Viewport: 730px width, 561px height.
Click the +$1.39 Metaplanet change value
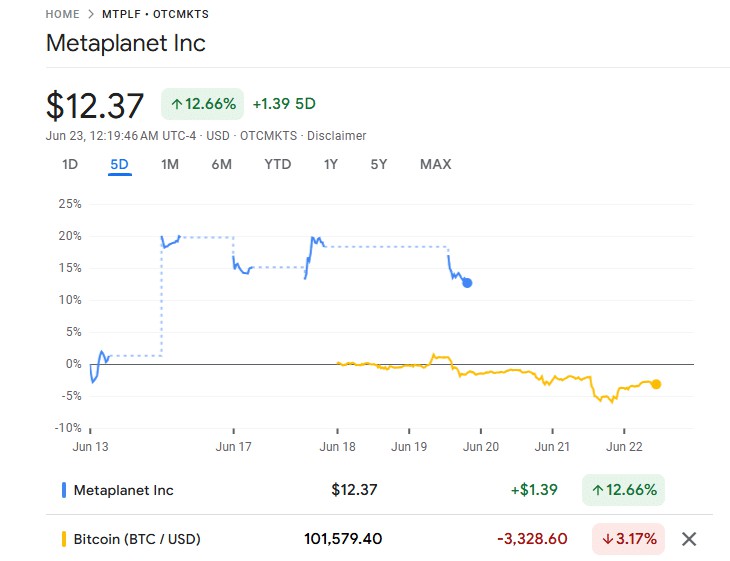click(534, 490)
